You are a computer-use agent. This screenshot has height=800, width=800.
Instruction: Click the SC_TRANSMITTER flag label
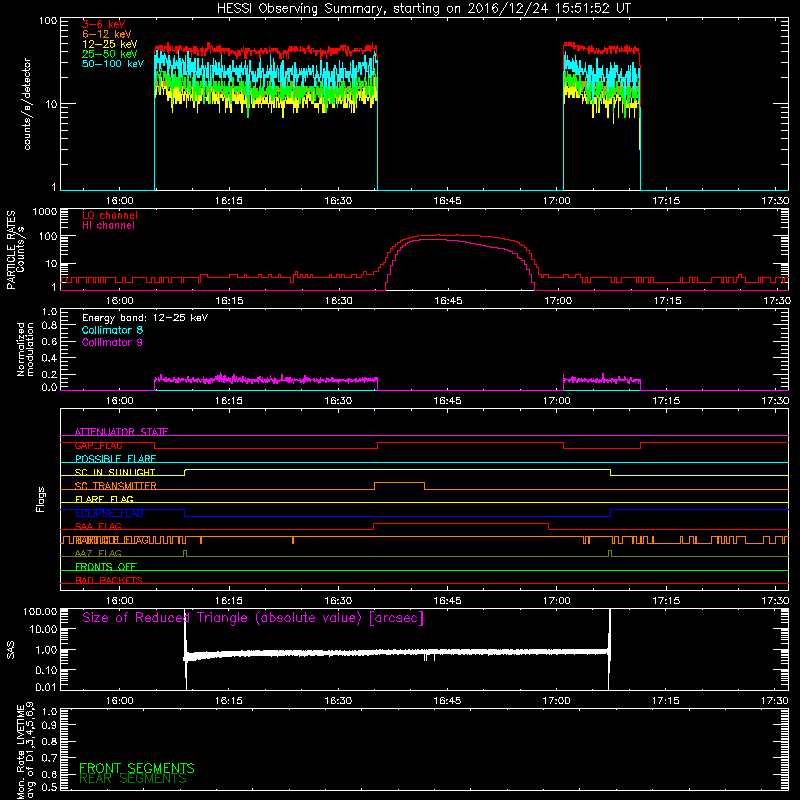(115, 486)
